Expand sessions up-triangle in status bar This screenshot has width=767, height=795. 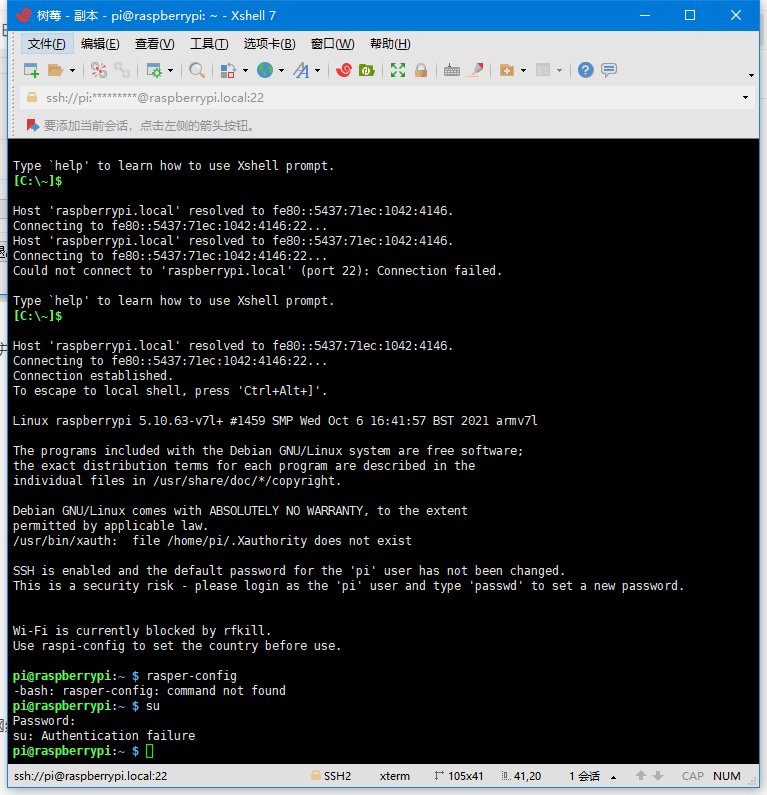point(613,777)
